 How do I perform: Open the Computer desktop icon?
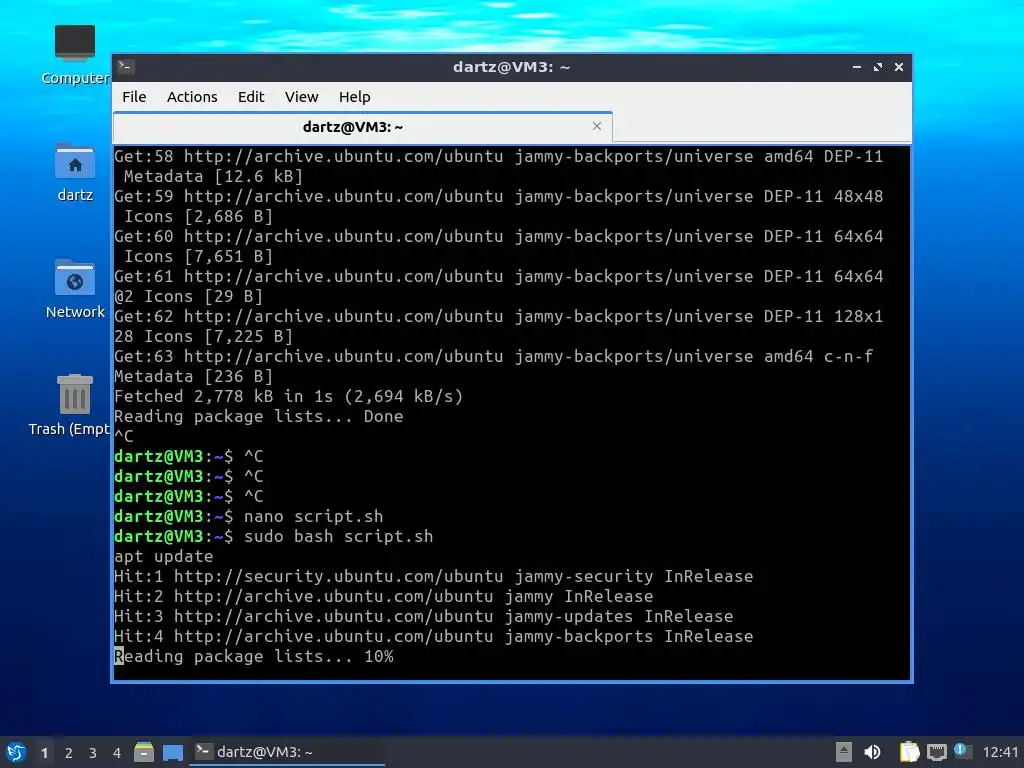74,55
